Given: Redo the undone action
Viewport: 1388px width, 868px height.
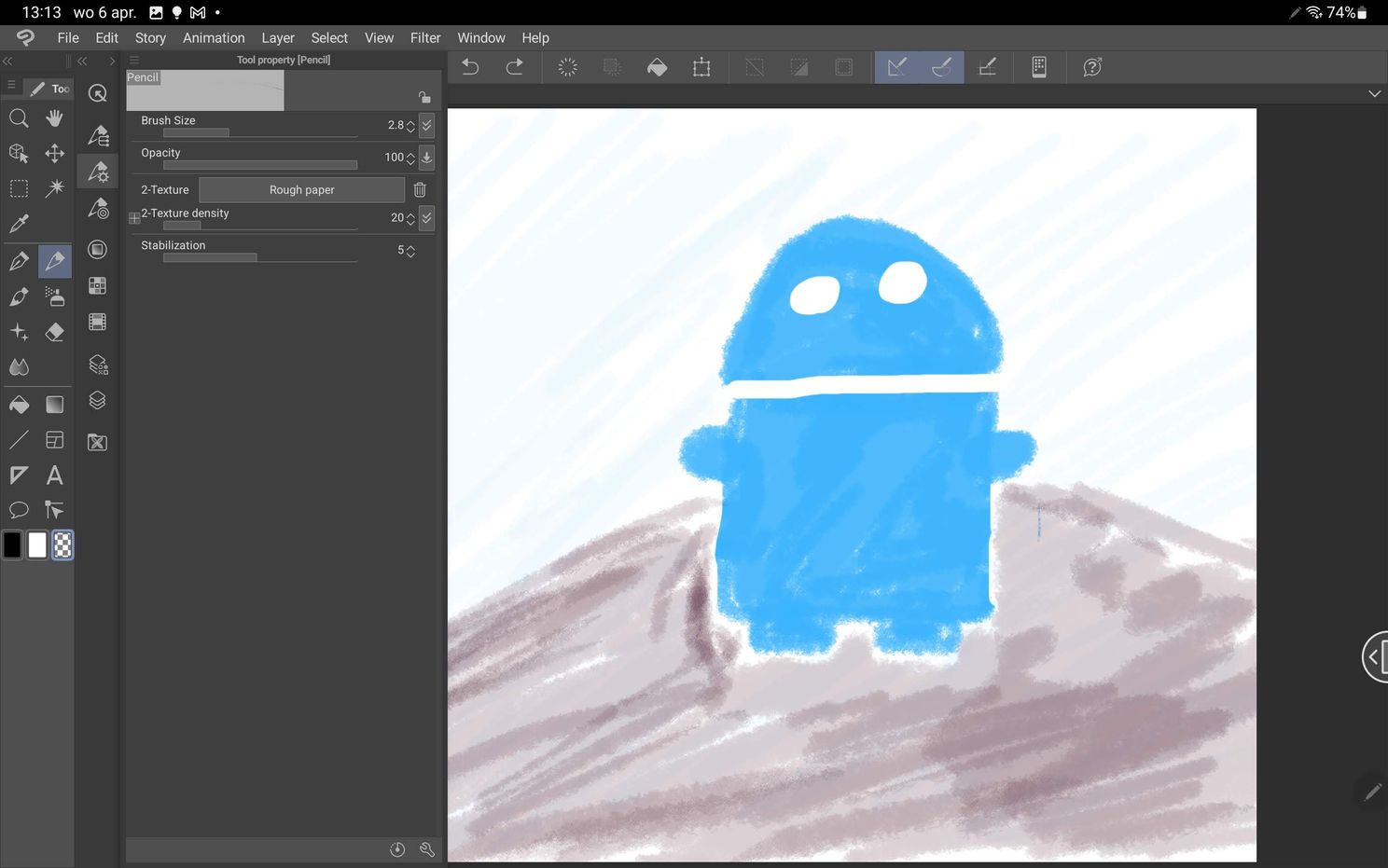Looking at the screenshot, I should (514, 67).
